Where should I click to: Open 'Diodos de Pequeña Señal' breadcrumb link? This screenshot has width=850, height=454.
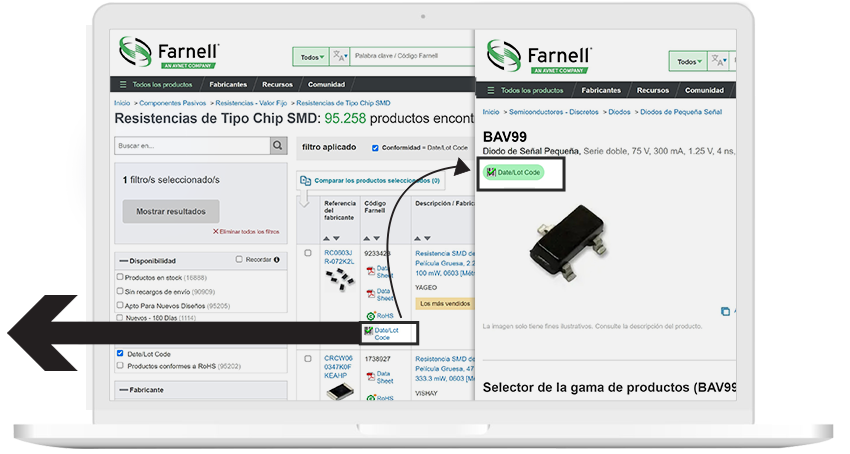[x=681, y=112]
